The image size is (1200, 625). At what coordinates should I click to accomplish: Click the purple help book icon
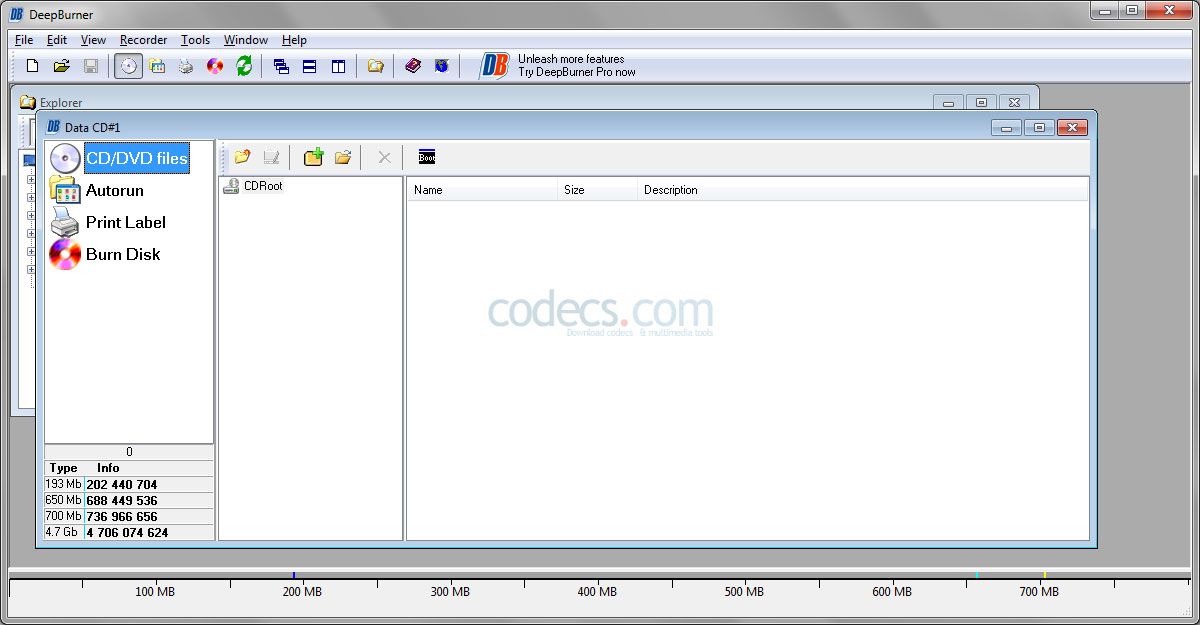(x=413, y=66)
